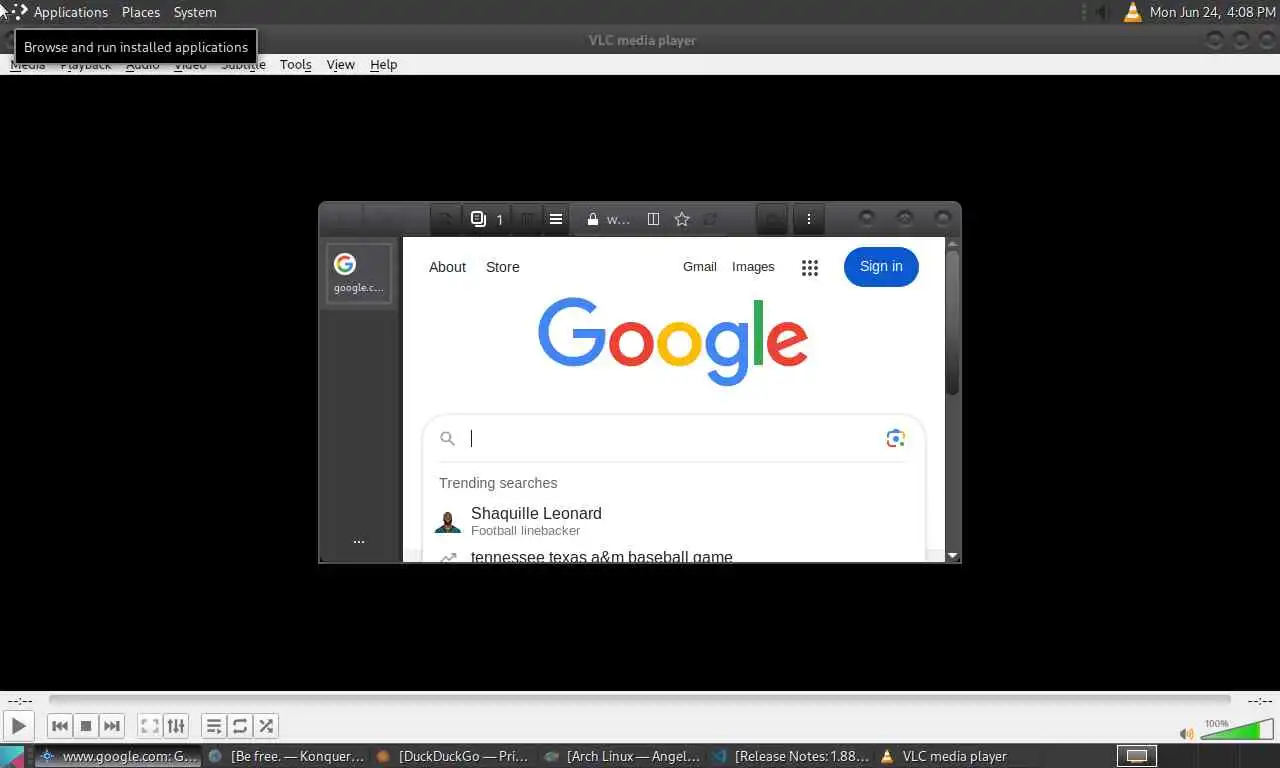The width and height of the screenshot is (1280, 768).
Task: Click the tab count icon in browser
Action: tap(487, 219)
